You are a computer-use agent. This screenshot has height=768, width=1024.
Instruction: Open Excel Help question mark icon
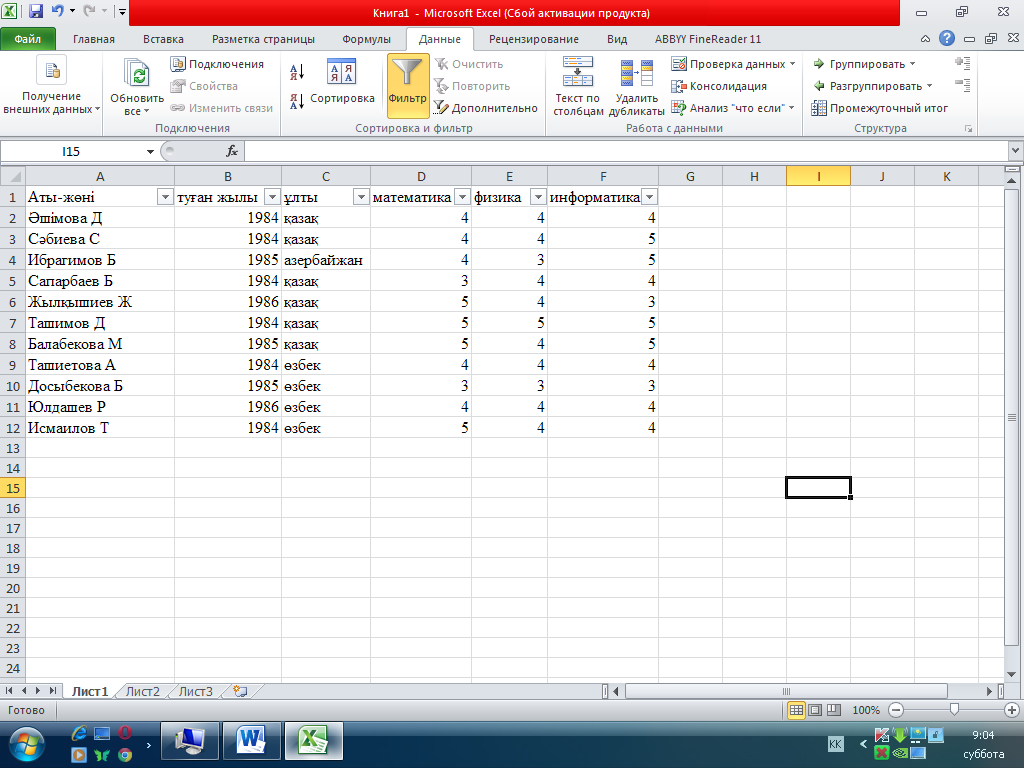point(947,39)
